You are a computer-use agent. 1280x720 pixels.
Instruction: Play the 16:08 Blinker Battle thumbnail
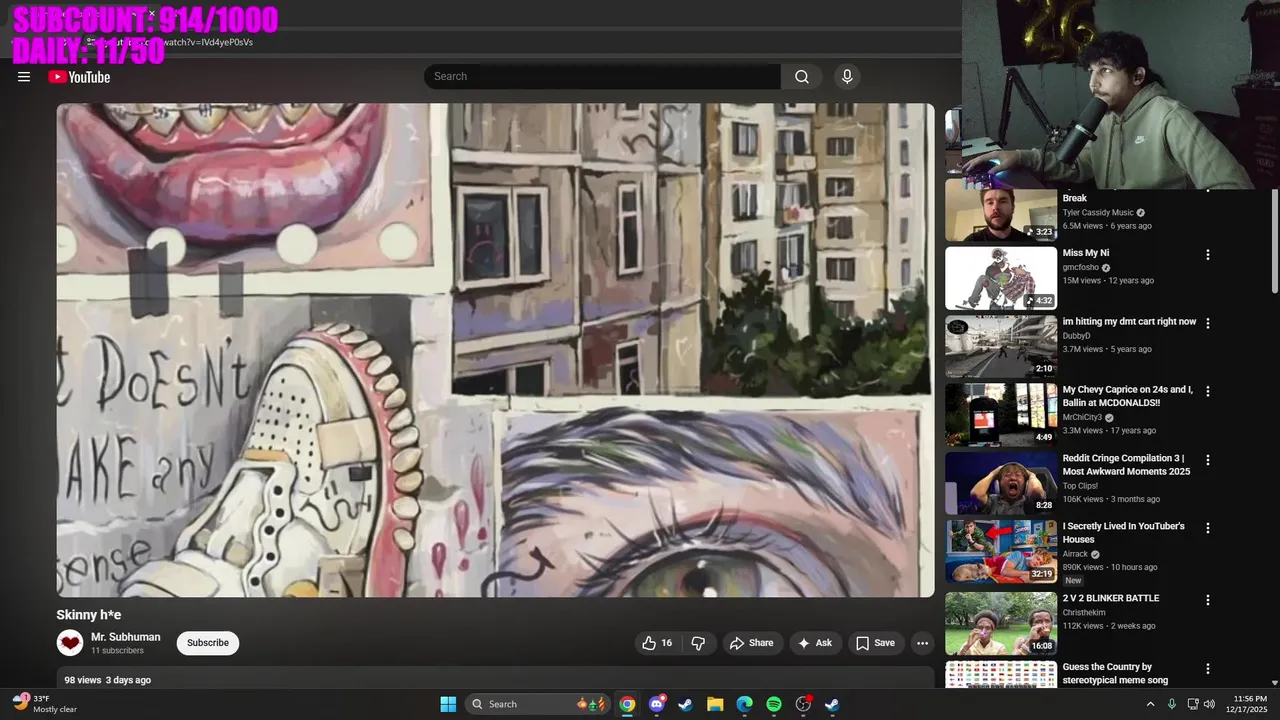(x=1001, y=623)
